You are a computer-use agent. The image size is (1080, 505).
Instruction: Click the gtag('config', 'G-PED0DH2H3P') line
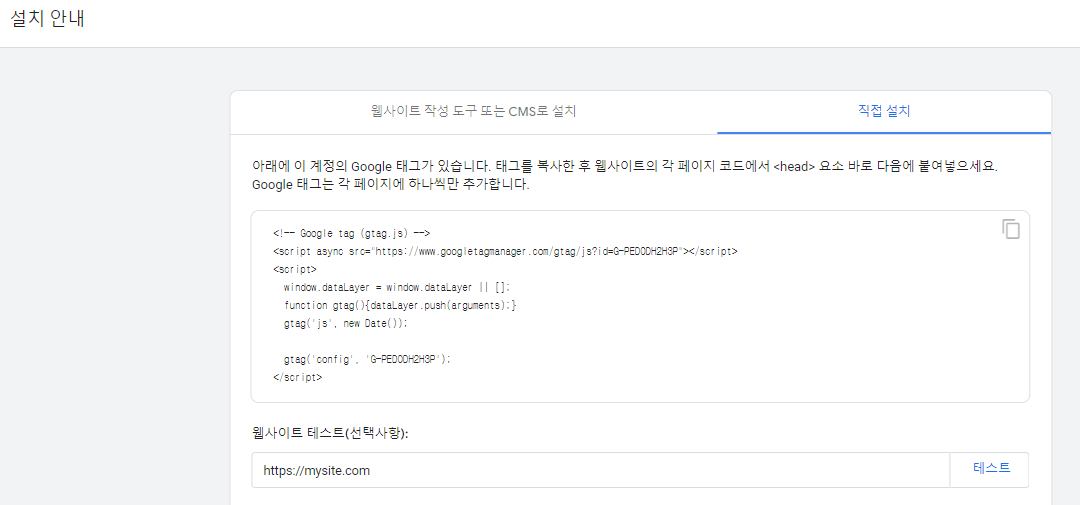tap(366, 359)
